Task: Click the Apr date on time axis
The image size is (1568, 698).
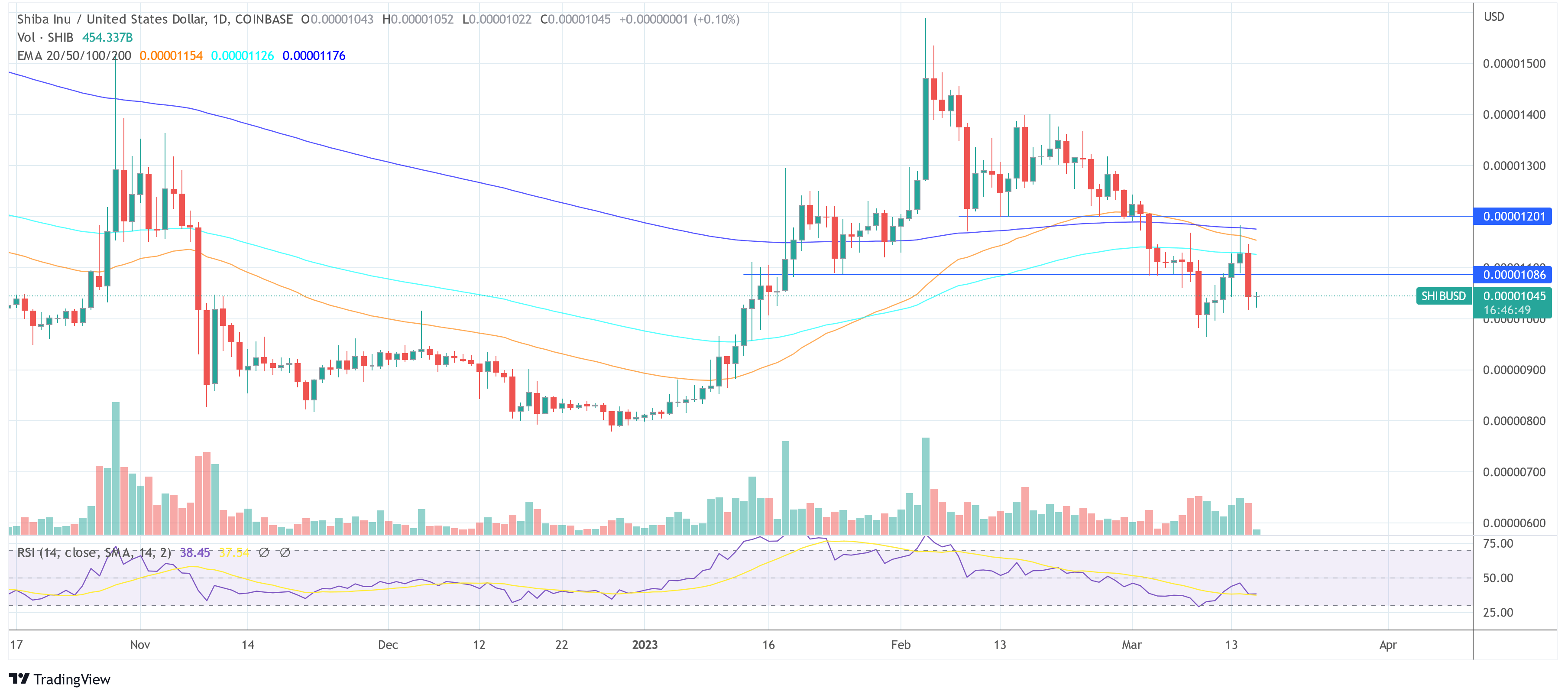Action: [x=1388, y=644]
